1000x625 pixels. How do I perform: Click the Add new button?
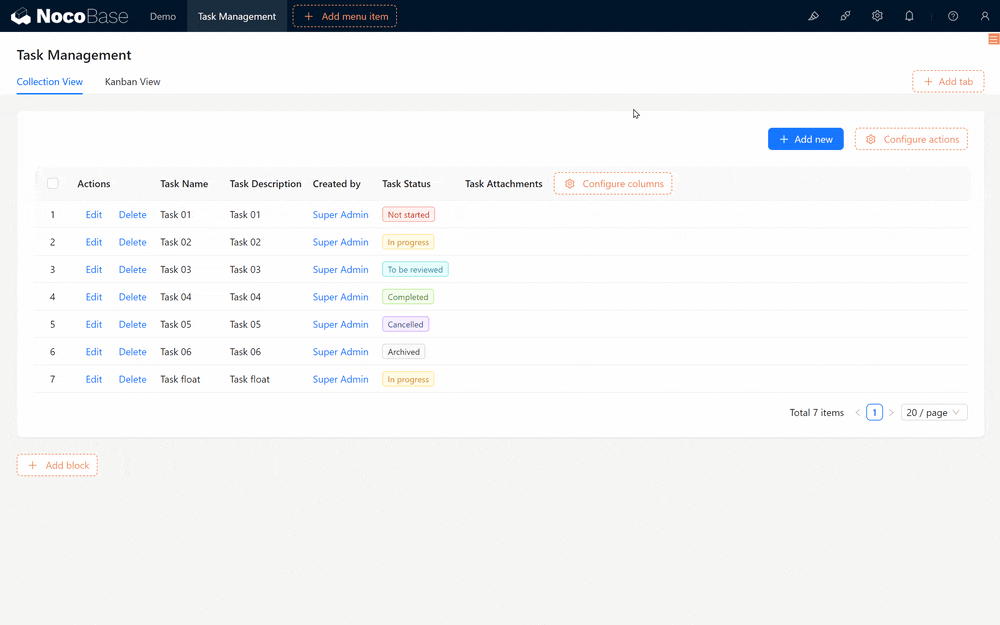click(805, 139)
